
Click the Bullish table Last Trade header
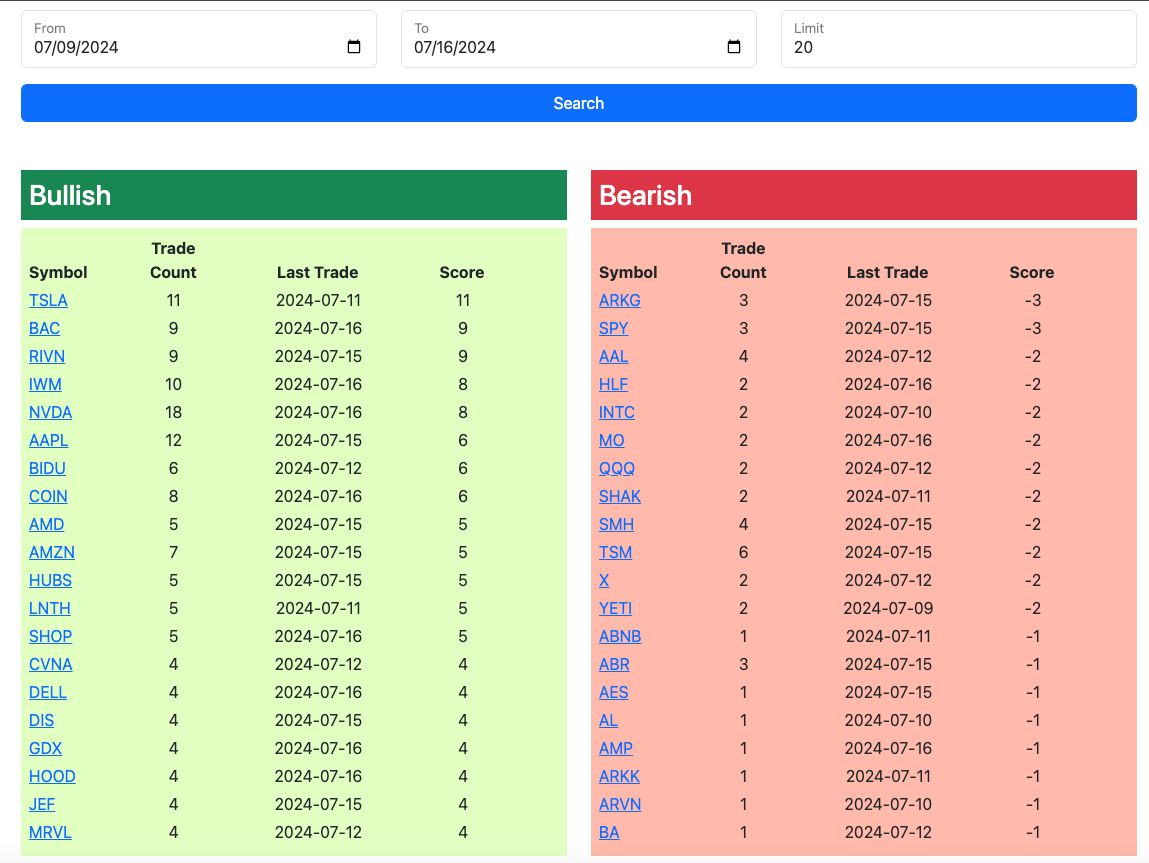tap(318, 273)
